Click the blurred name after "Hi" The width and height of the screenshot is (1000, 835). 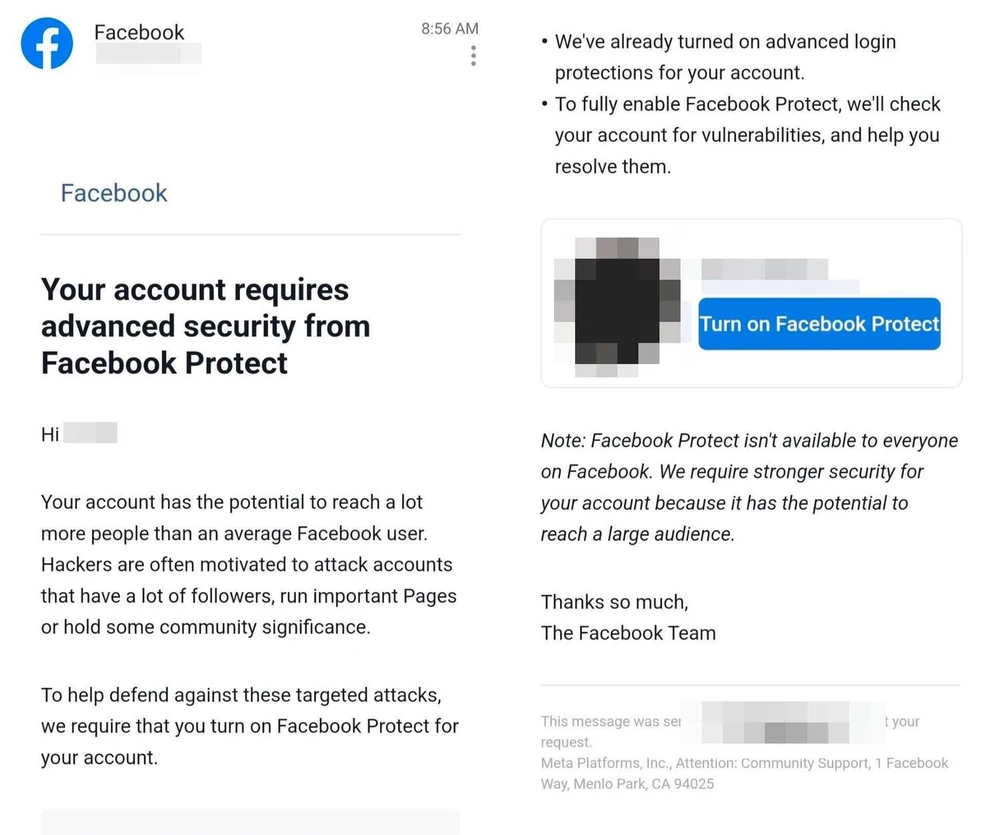(x=94, y=433)
